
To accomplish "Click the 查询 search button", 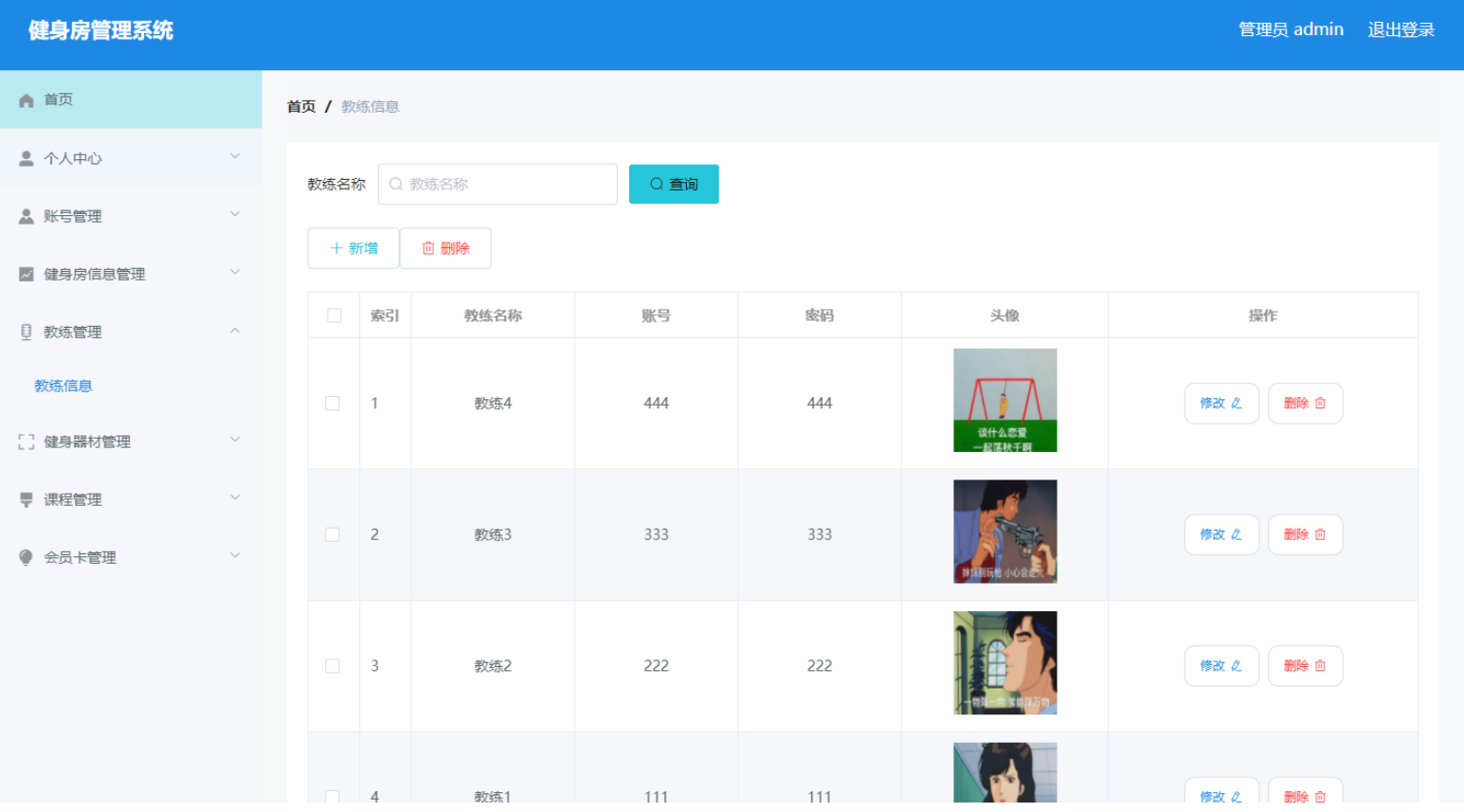I will [x=674, y=184].
